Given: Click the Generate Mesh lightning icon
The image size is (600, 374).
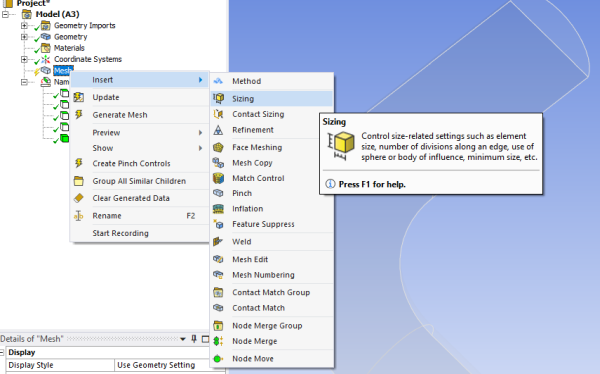Looking at the screenshot, I should (x=79, y=114).
